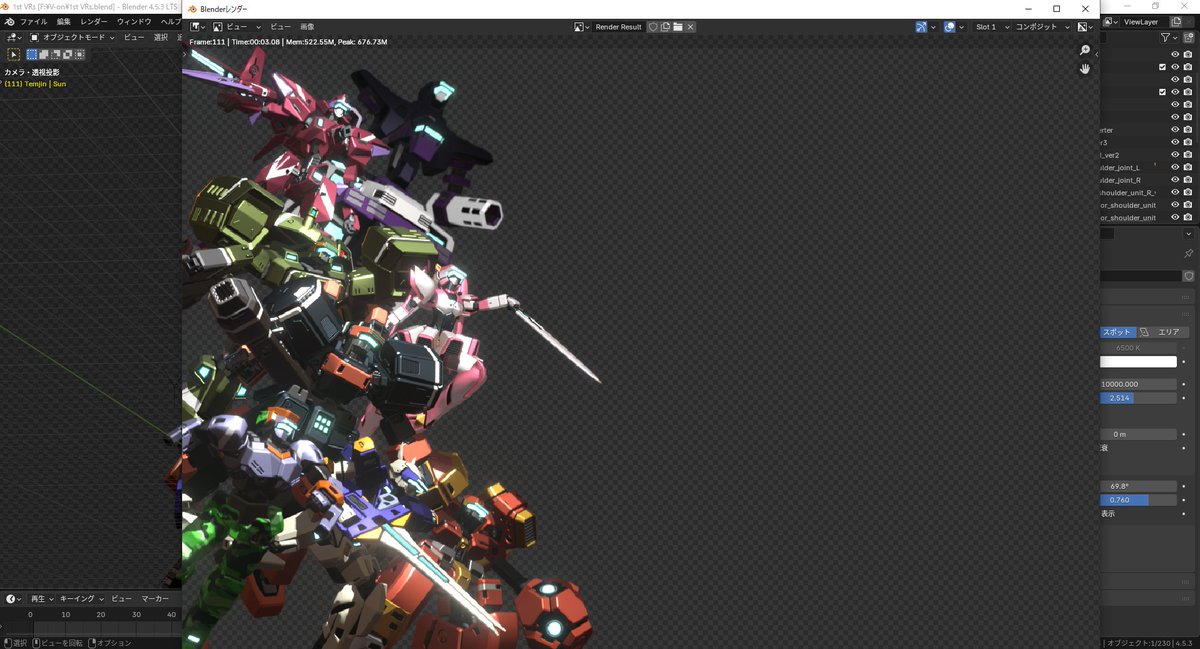Screen dimensions: 1200x649
Task: Open outliner filter funnel dropdown
Action: coord(1168,37)
